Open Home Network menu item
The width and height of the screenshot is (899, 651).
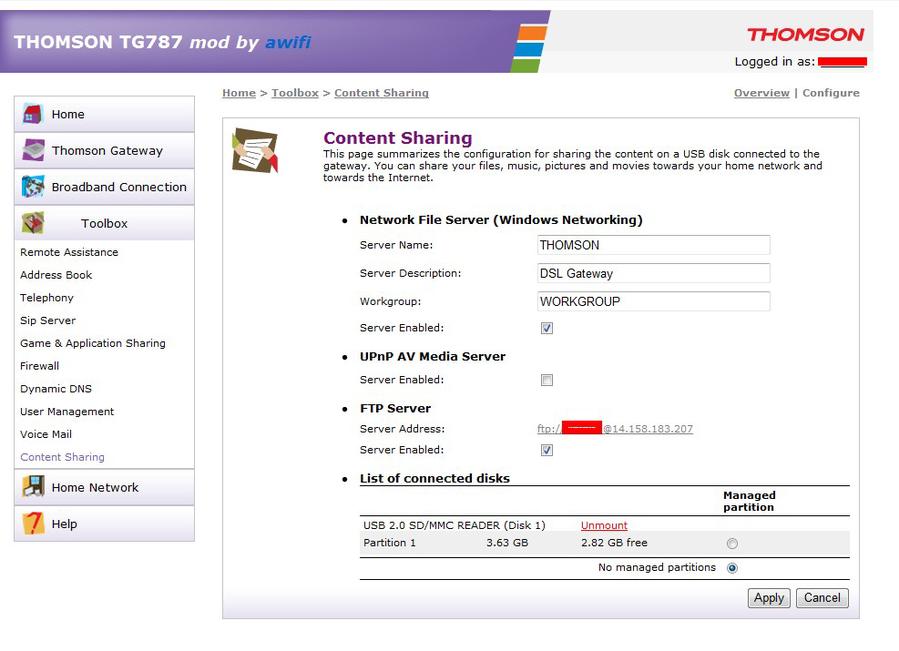(104, 487)
